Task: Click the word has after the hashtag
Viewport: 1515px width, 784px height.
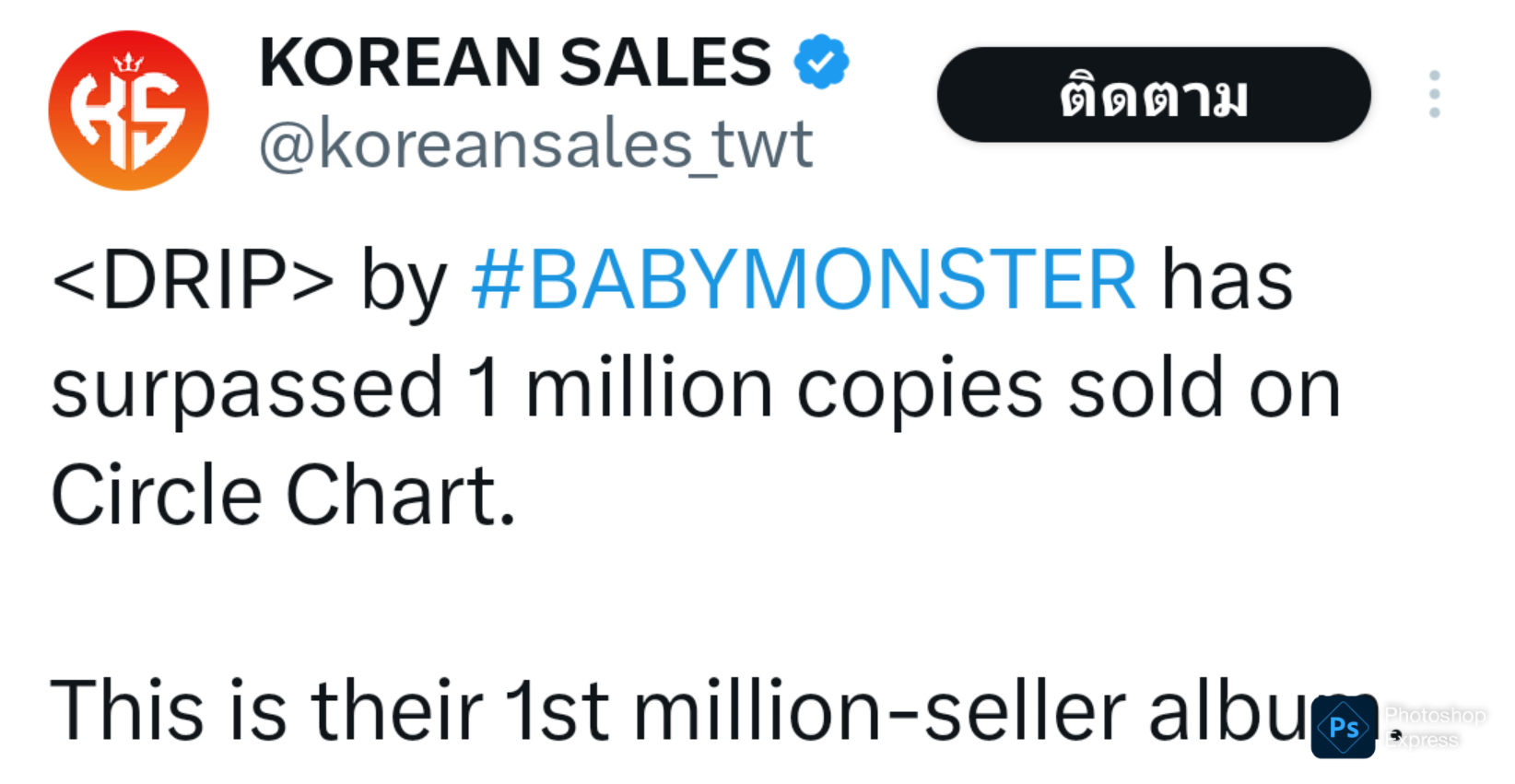Action: pyautogui.click(x=1227, y=280)
